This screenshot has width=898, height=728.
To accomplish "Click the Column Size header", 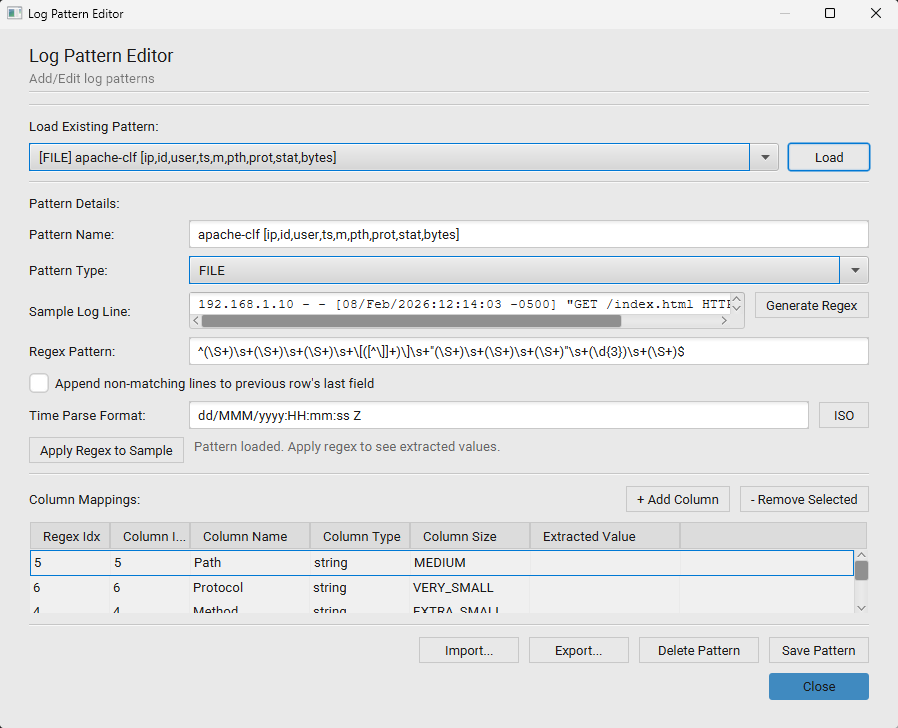I will pos(470,536).
